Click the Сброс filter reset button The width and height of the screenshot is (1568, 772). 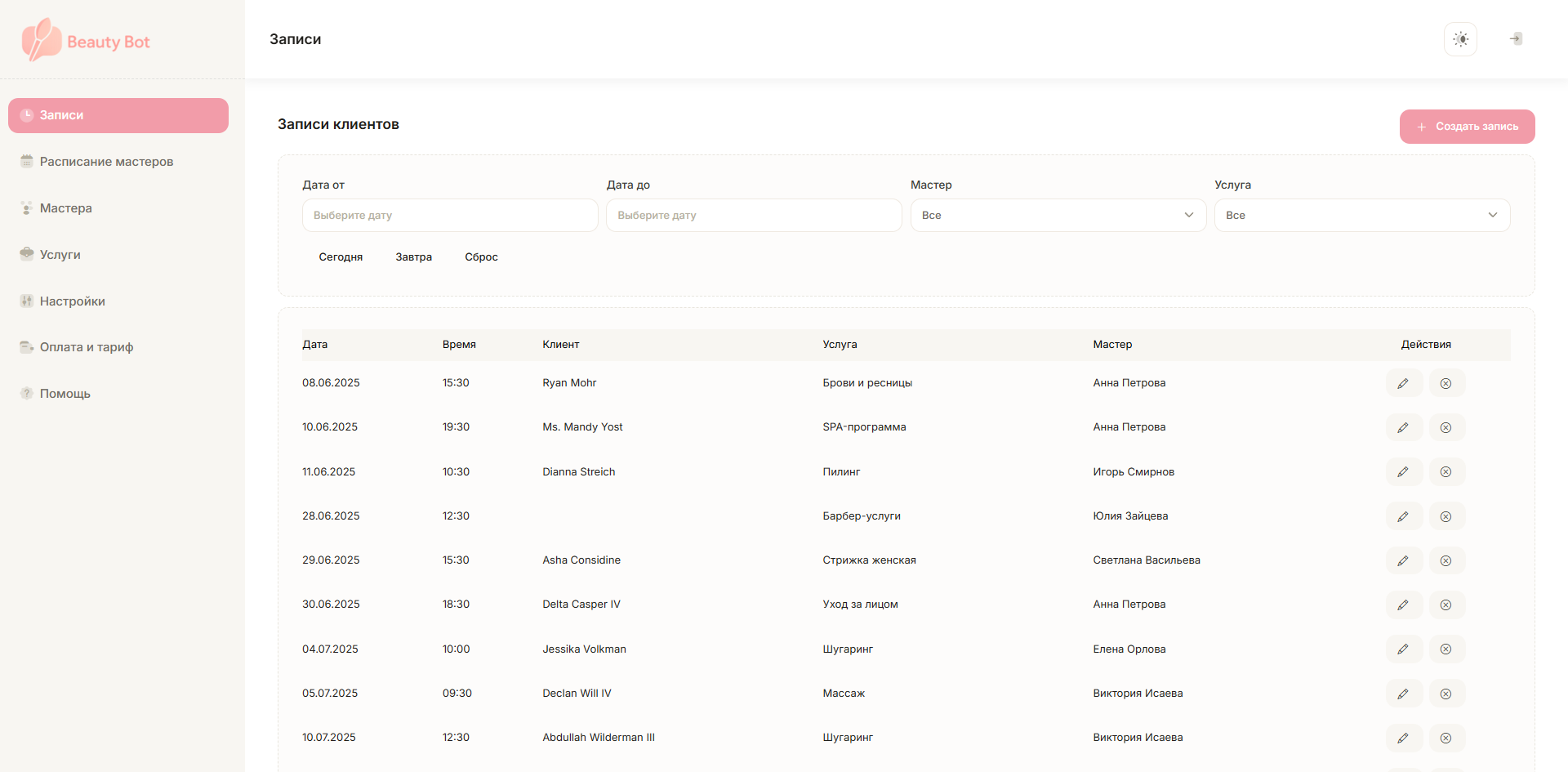tap(481, 257)
